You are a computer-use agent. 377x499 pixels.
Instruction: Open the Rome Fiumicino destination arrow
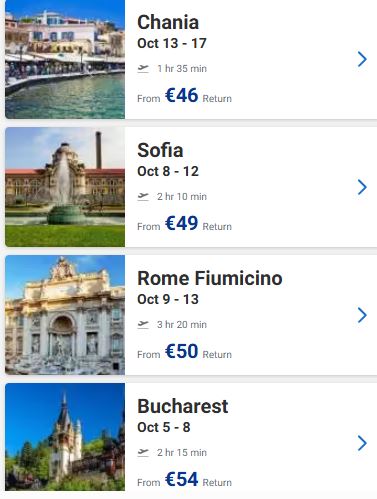tap(362, 315)
